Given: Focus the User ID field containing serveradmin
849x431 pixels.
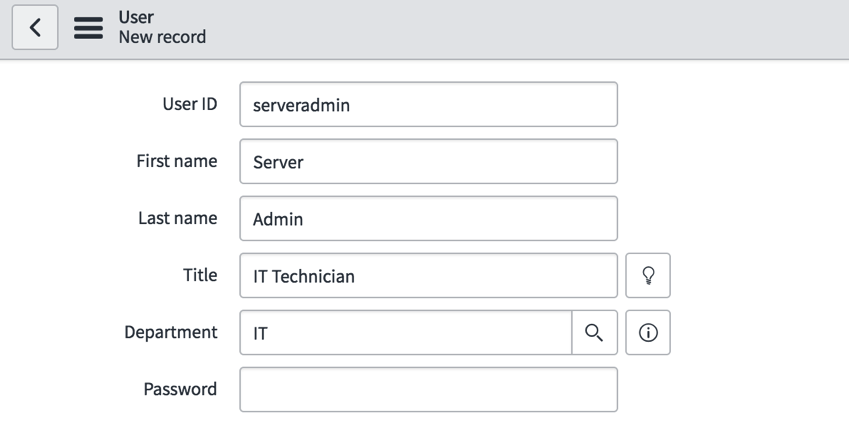Looking at the screenshot, I should pos(428,105).
